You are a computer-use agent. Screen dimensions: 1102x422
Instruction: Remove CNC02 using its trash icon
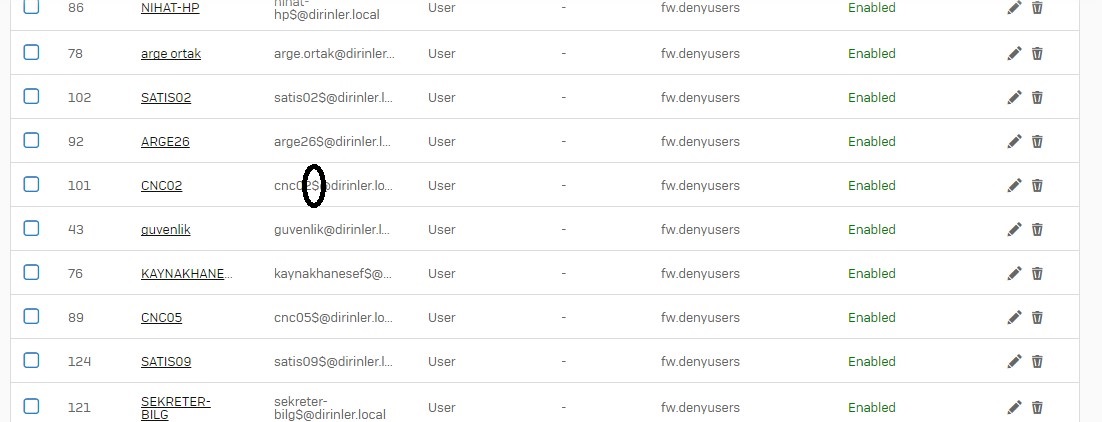1037,186
